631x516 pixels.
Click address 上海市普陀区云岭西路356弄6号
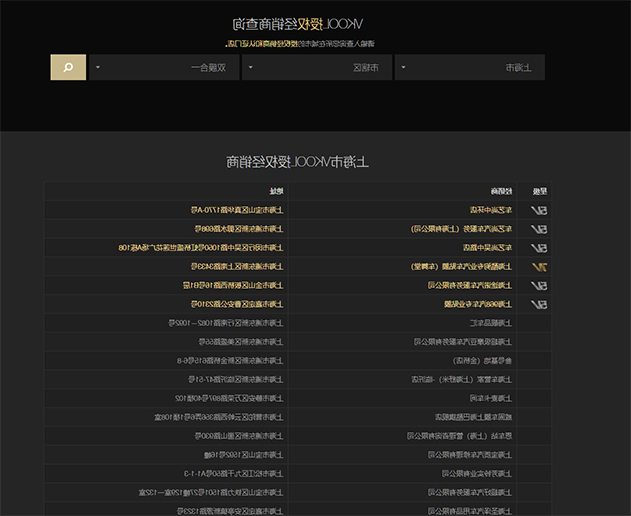[219, 417]
